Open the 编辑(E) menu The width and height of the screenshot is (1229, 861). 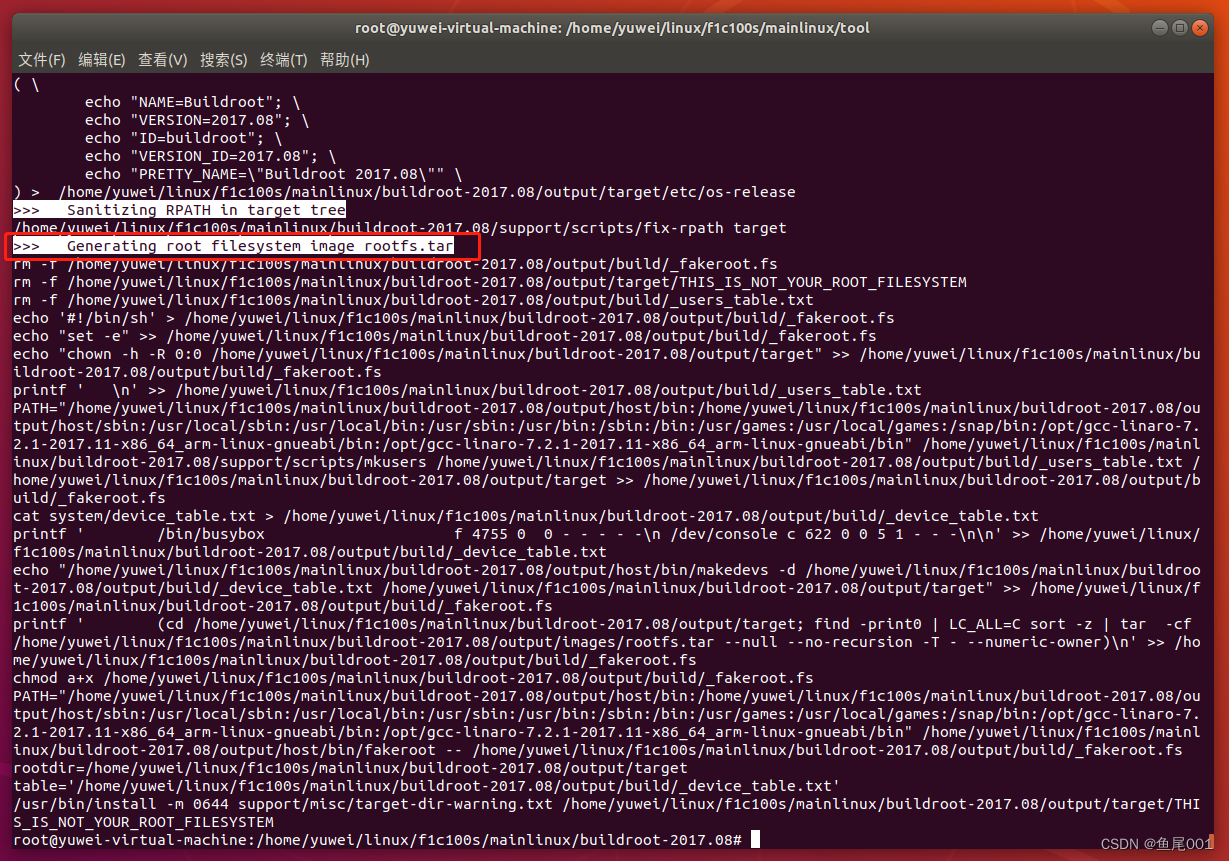click(101, 60)
